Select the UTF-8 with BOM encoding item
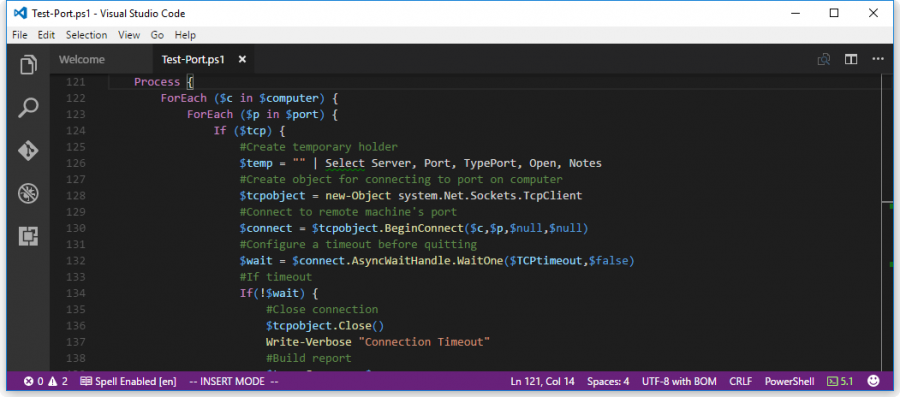 pyautogui.click(x=680, y=381)
